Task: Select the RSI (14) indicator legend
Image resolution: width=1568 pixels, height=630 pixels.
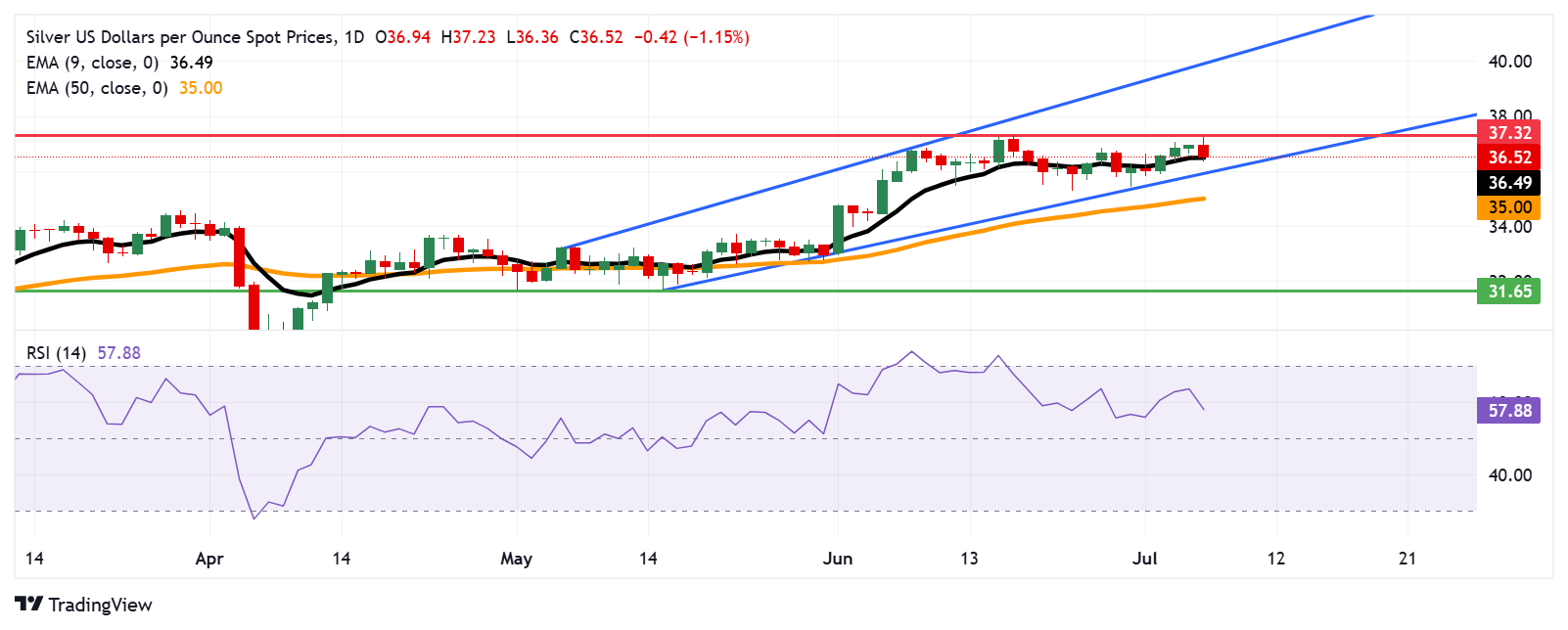Action: [x=56, y=353]
